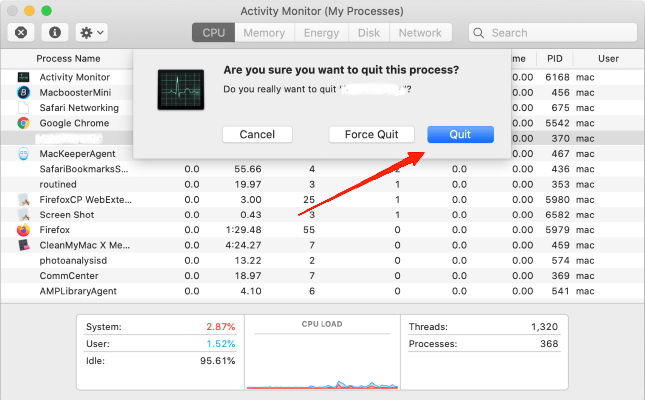Screen dimensions: 645x400
Task: Open the Network tab
Action: pos(420,33)
